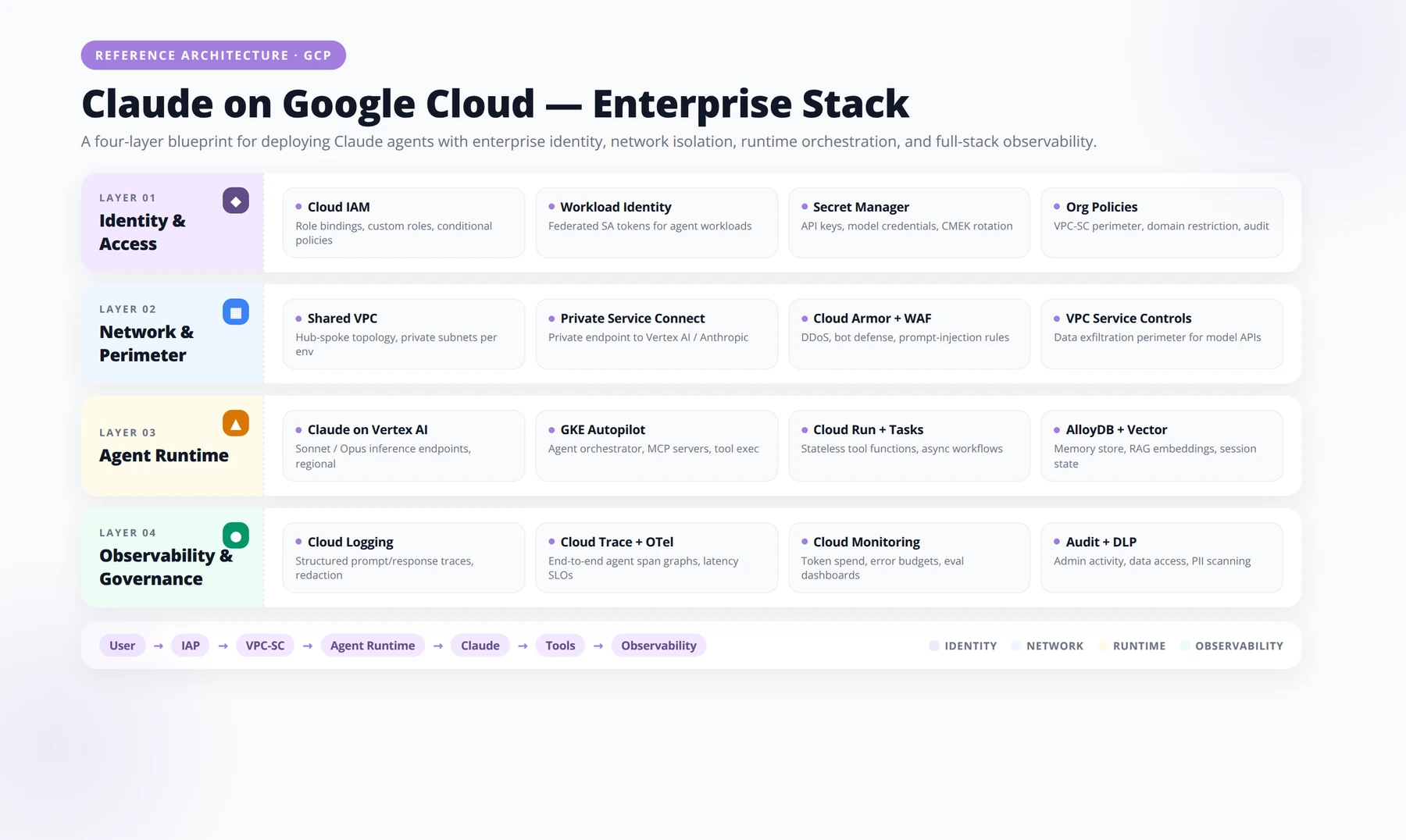Click the arrow between Tools and Observability
1406x840 pixels.
tap(598, 646)
